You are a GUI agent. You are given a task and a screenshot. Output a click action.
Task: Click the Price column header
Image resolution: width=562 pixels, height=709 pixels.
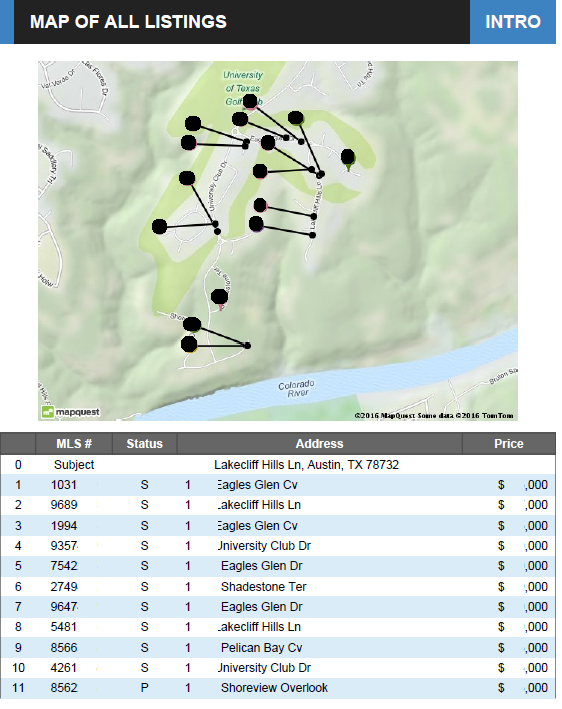tap(509, 444)
